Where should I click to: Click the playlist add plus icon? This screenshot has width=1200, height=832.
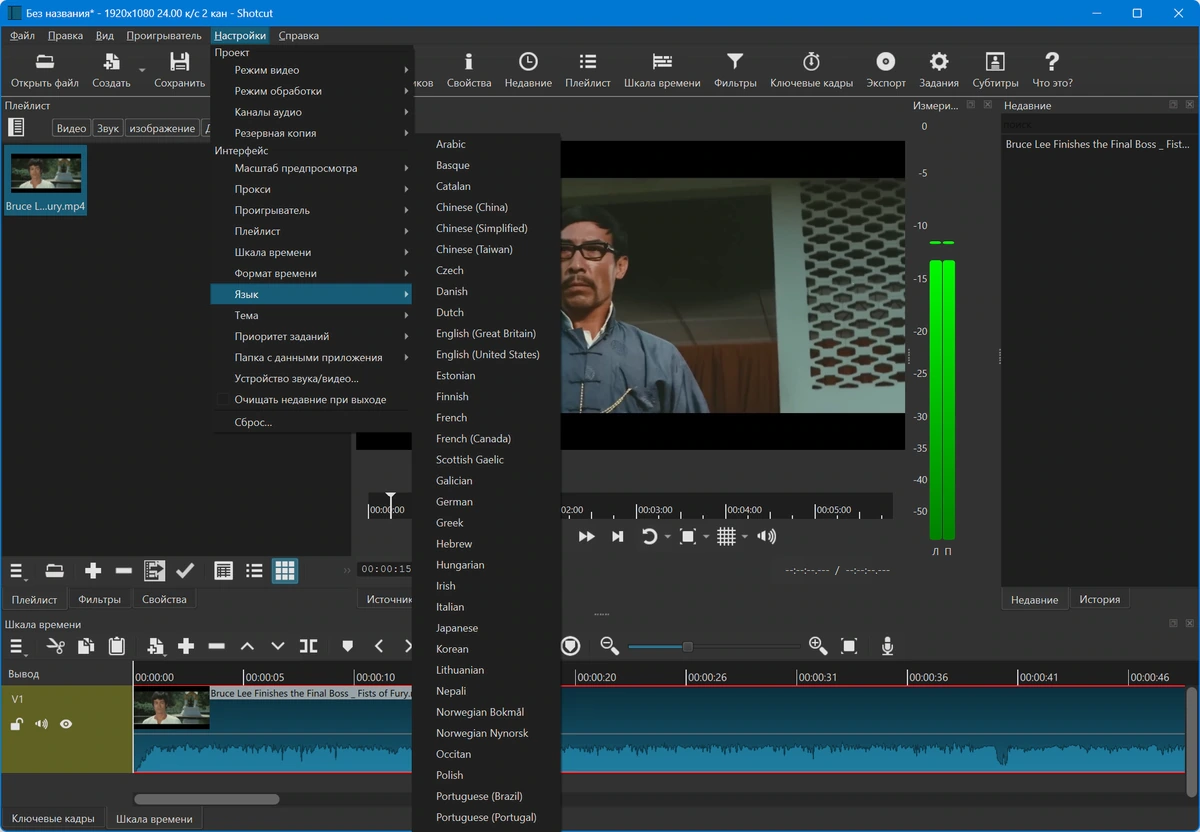93,570
